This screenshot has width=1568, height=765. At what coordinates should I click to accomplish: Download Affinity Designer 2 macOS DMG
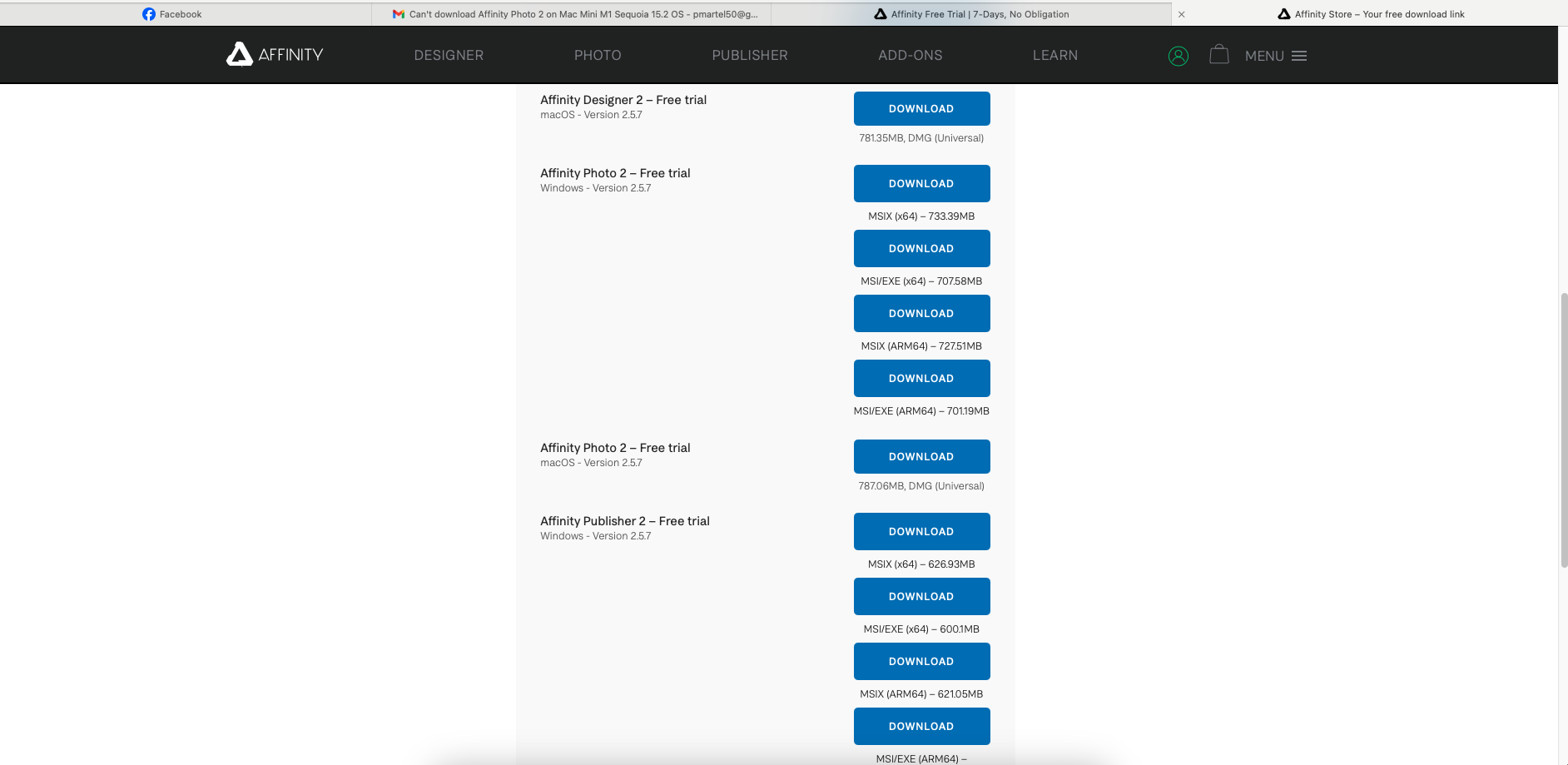click(x=921, y=108)
